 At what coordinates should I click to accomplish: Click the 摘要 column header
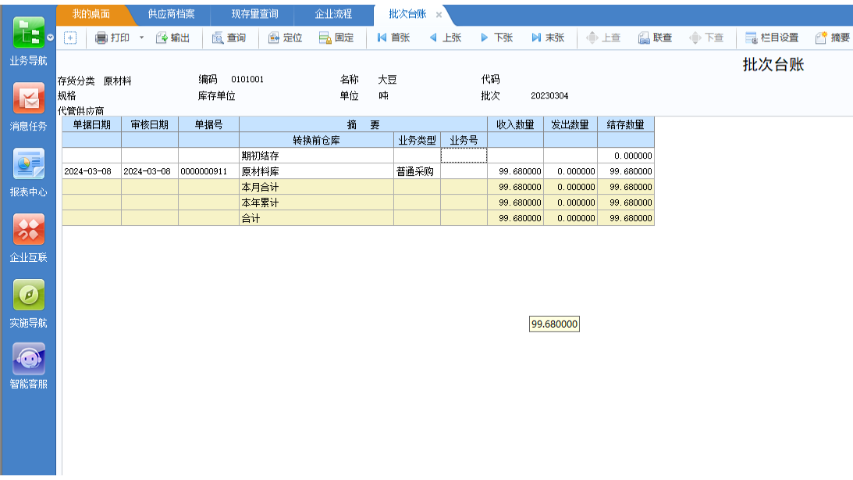pyautogui.click(x=363, y=125)
